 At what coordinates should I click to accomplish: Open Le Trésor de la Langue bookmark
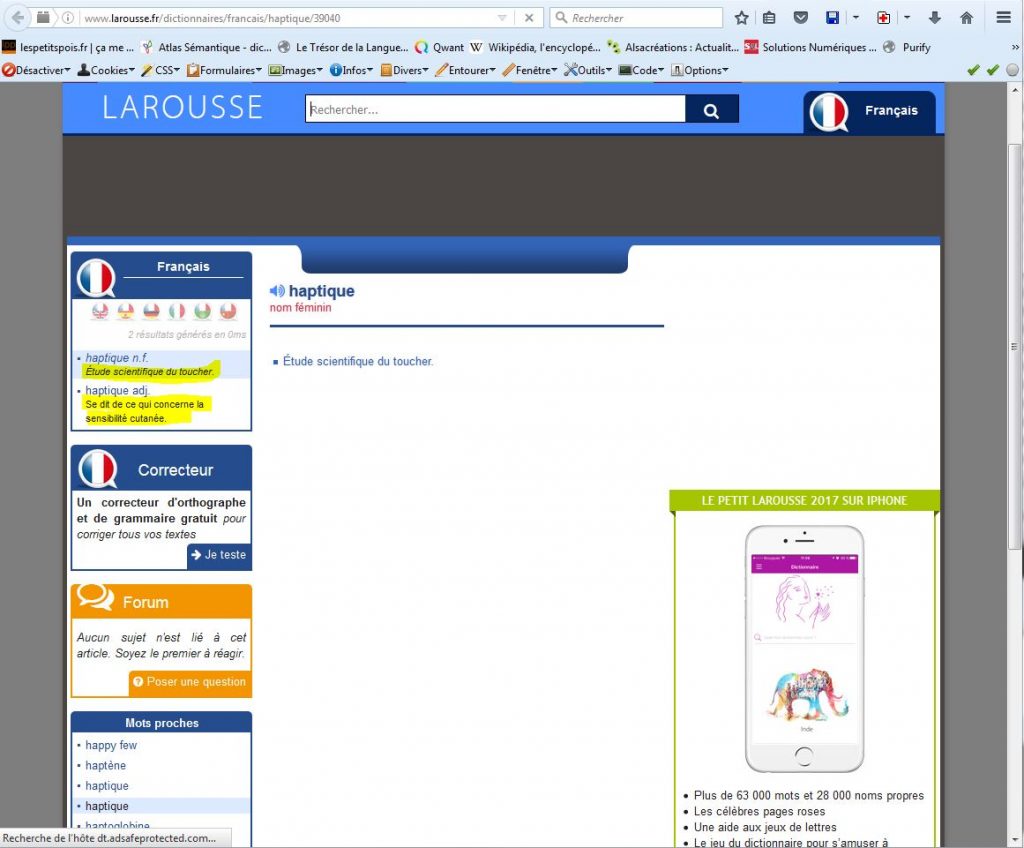[x=344, y=47]
